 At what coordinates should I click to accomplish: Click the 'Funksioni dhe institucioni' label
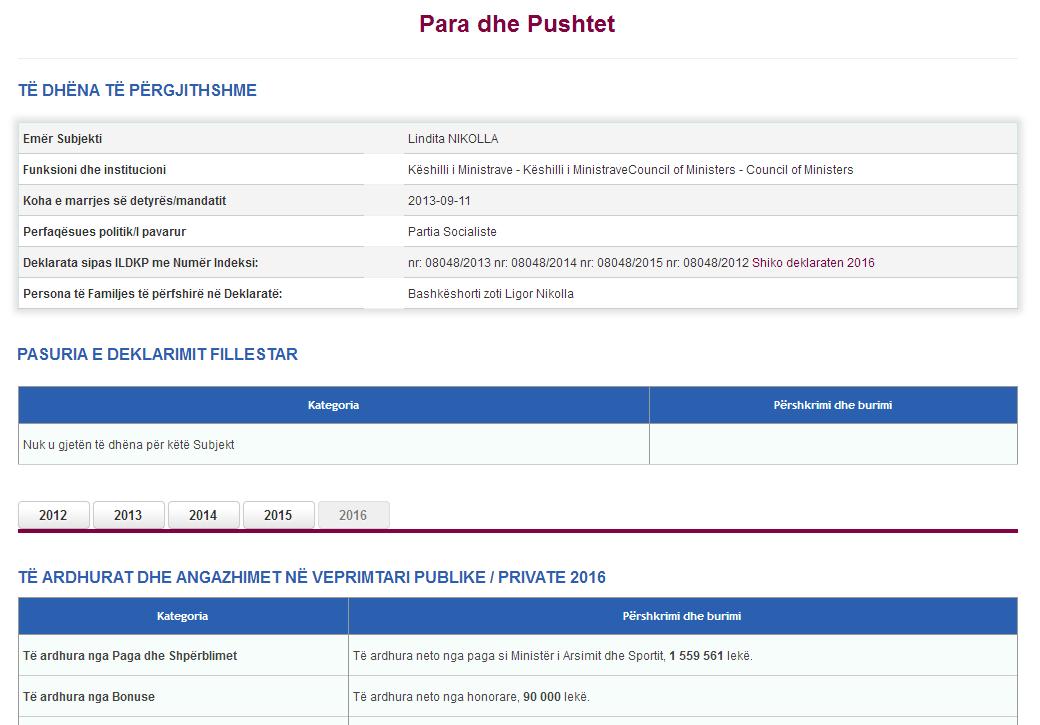[x=94, y=170]
